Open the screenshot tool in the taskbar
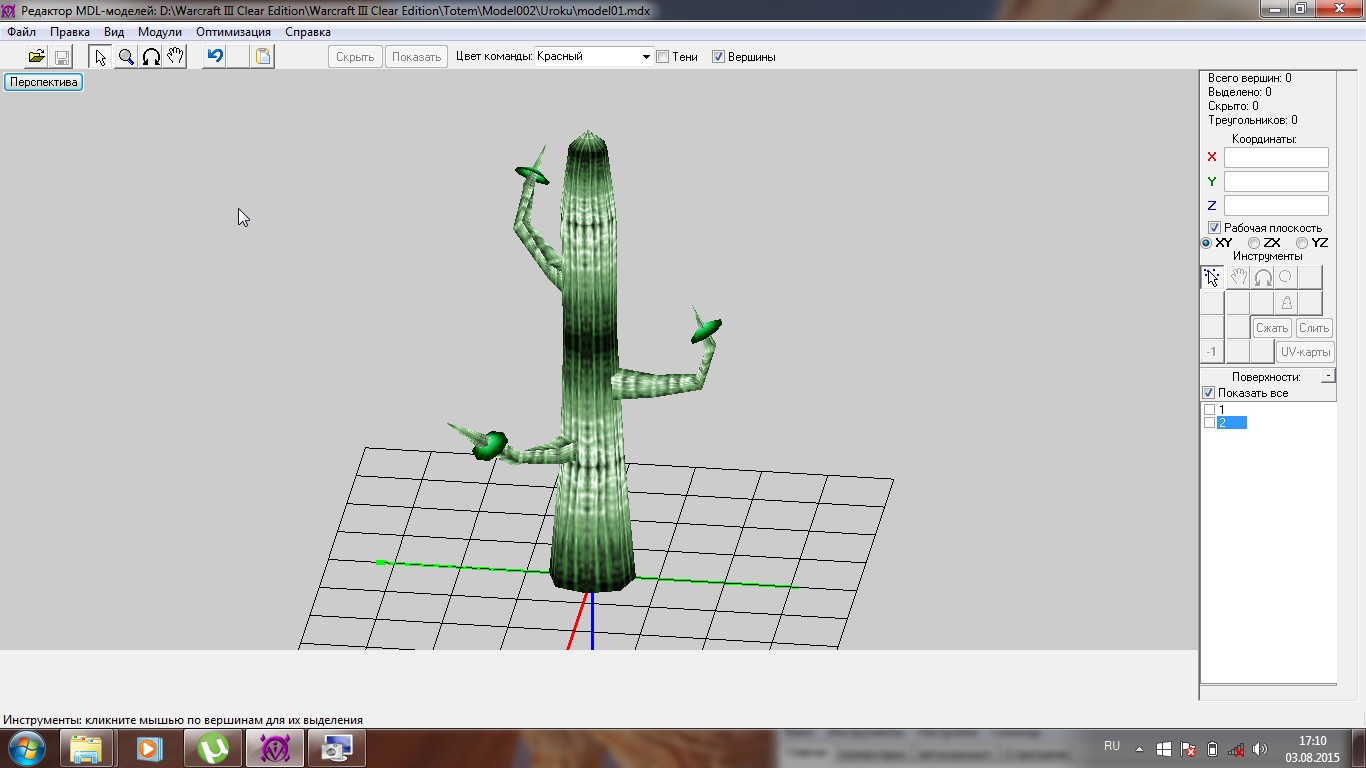1366x768 pixels. pyautogui.click(x=337, y=748)
